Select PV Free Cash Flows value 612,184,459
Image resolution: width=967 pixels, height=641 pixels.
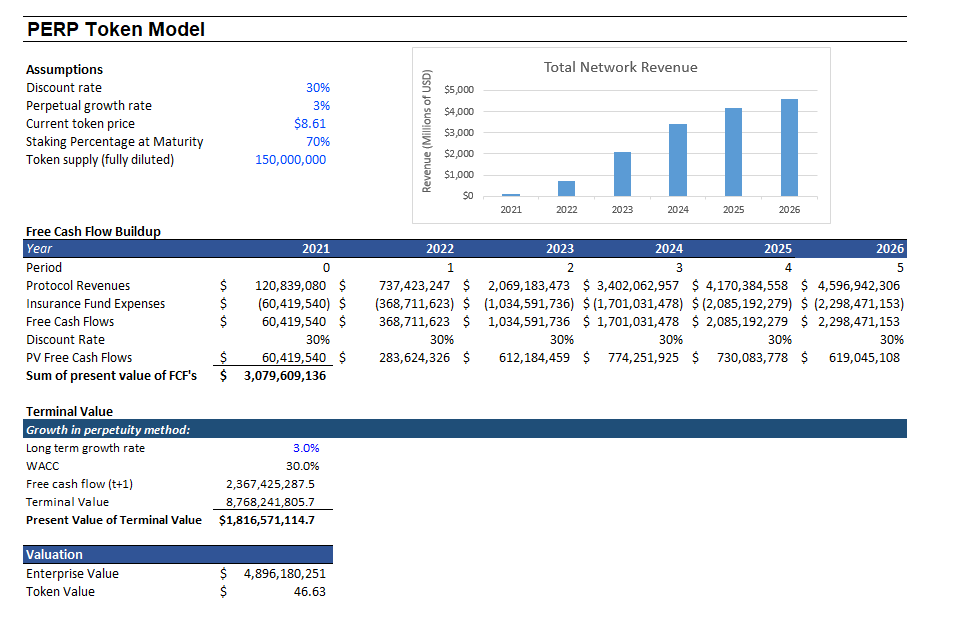coord(534,357)
